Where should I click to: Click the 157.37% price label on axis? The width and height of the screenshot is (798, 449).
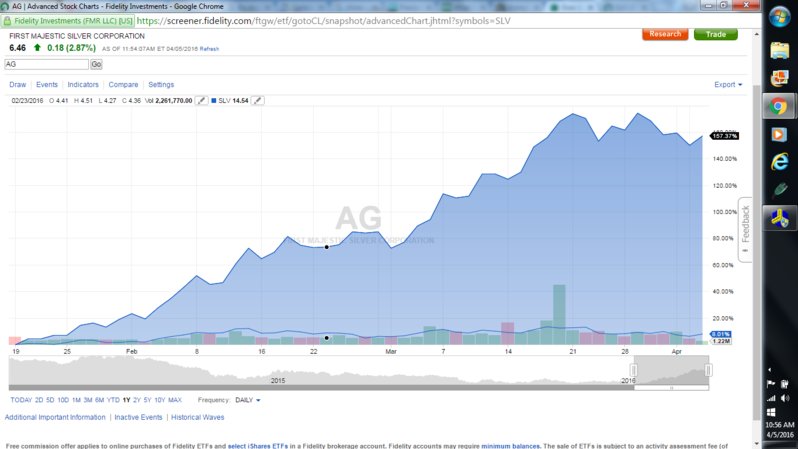pos(724,136)
